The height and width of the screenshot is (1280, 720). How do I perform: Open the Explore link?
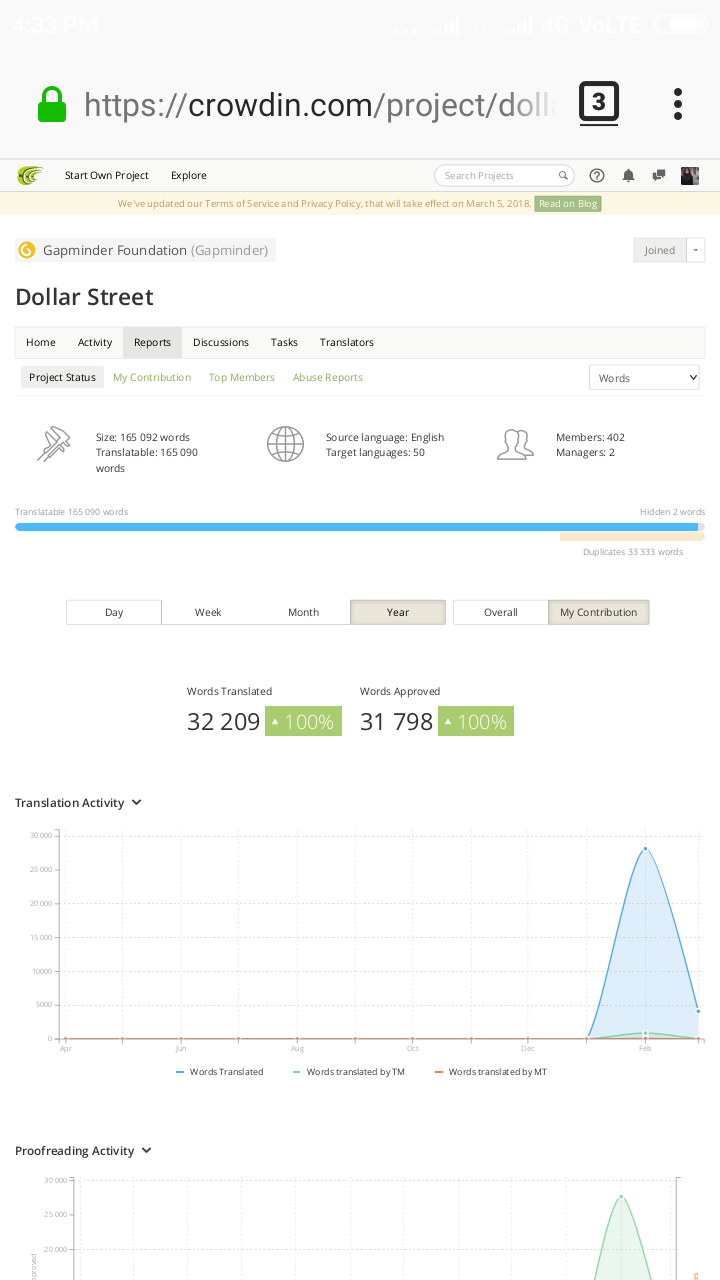[189, 176]
